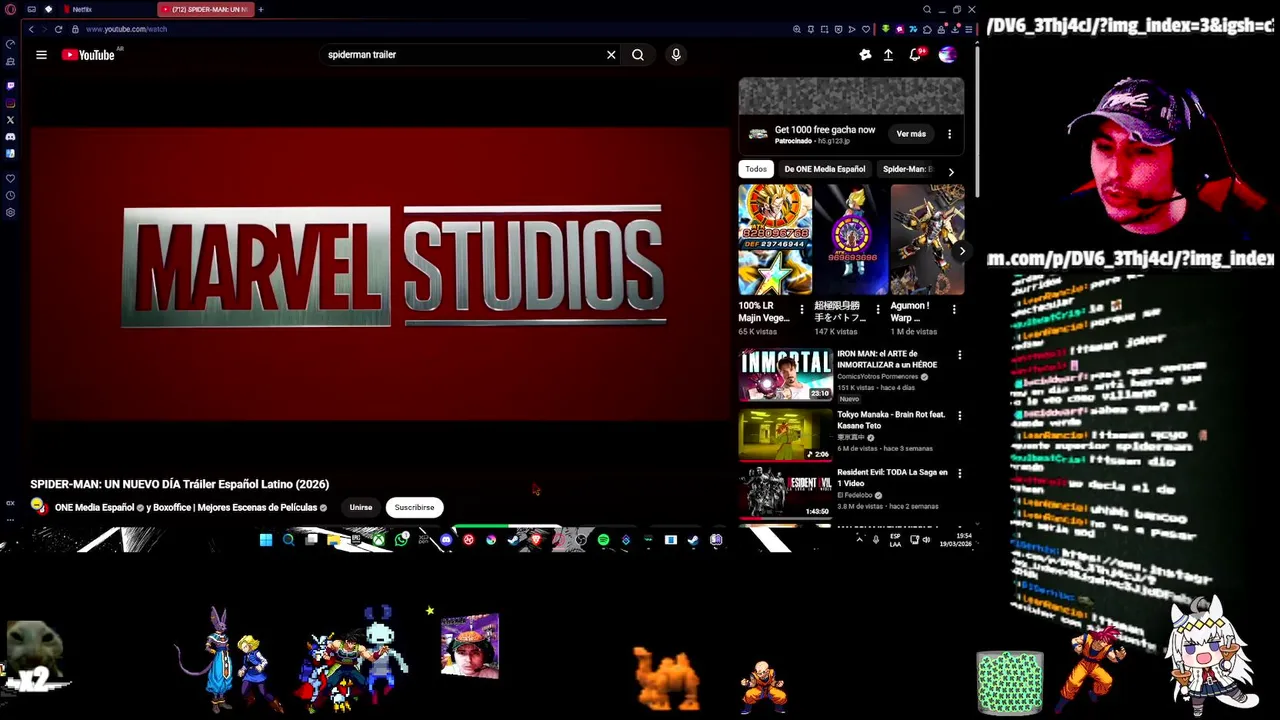Open options for 'Agumon! Warp' short

[x=953, y=310]
